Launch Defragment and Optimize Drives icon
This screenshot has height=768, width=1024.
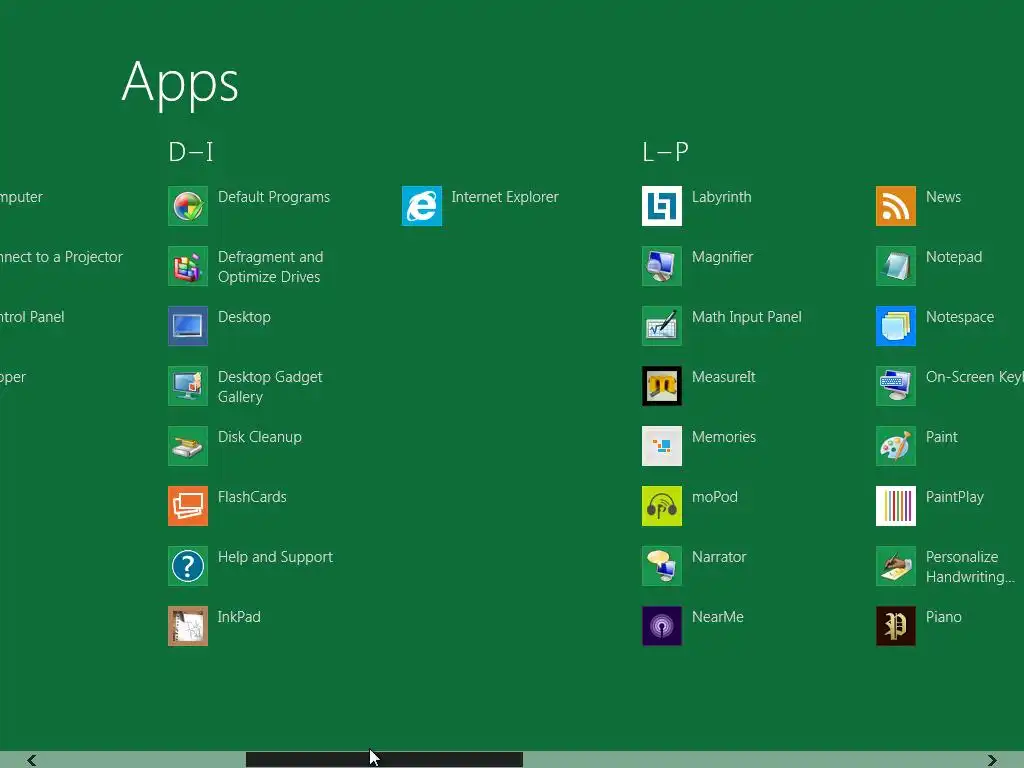188,266
